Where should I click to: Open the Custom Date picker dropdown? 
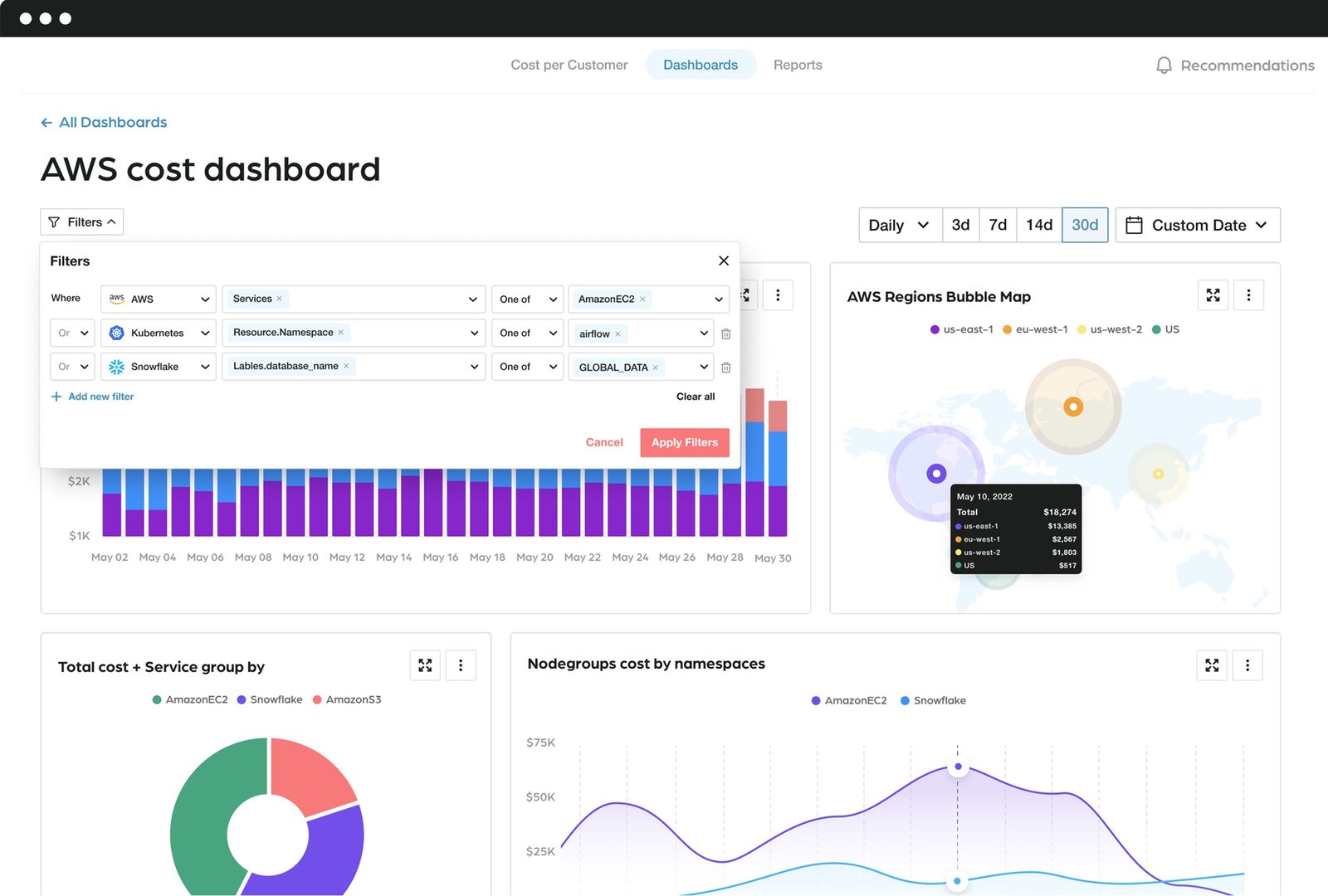1198,225
